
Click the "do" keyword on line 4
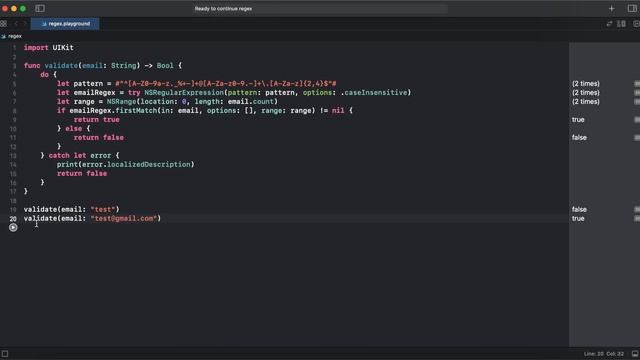(x=44, y=75)
